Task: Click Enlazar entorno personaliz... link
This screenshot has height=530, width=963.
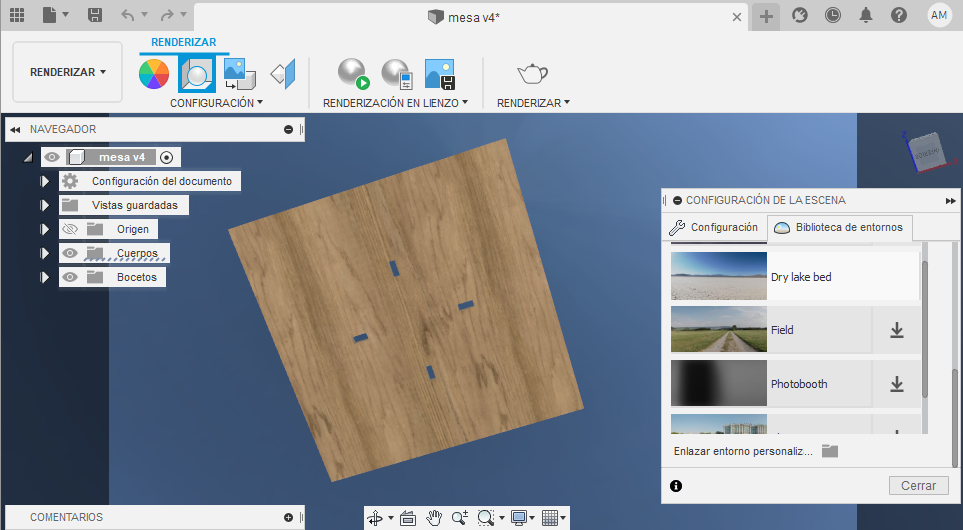Action: click(x=743, y=451)
